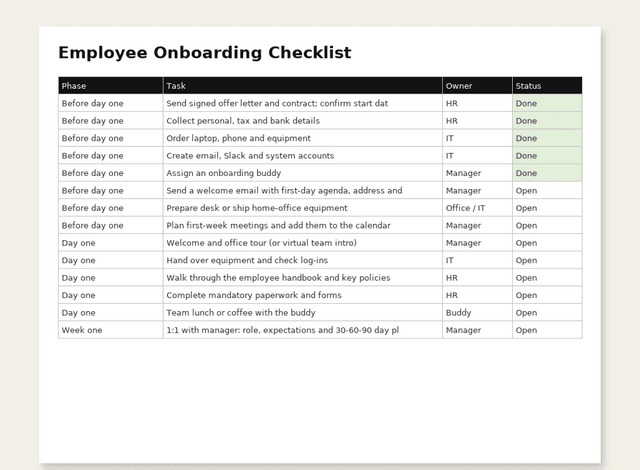Select Open status for Hand over equipment row
640x470 pixels.
[x=547, y=260]
